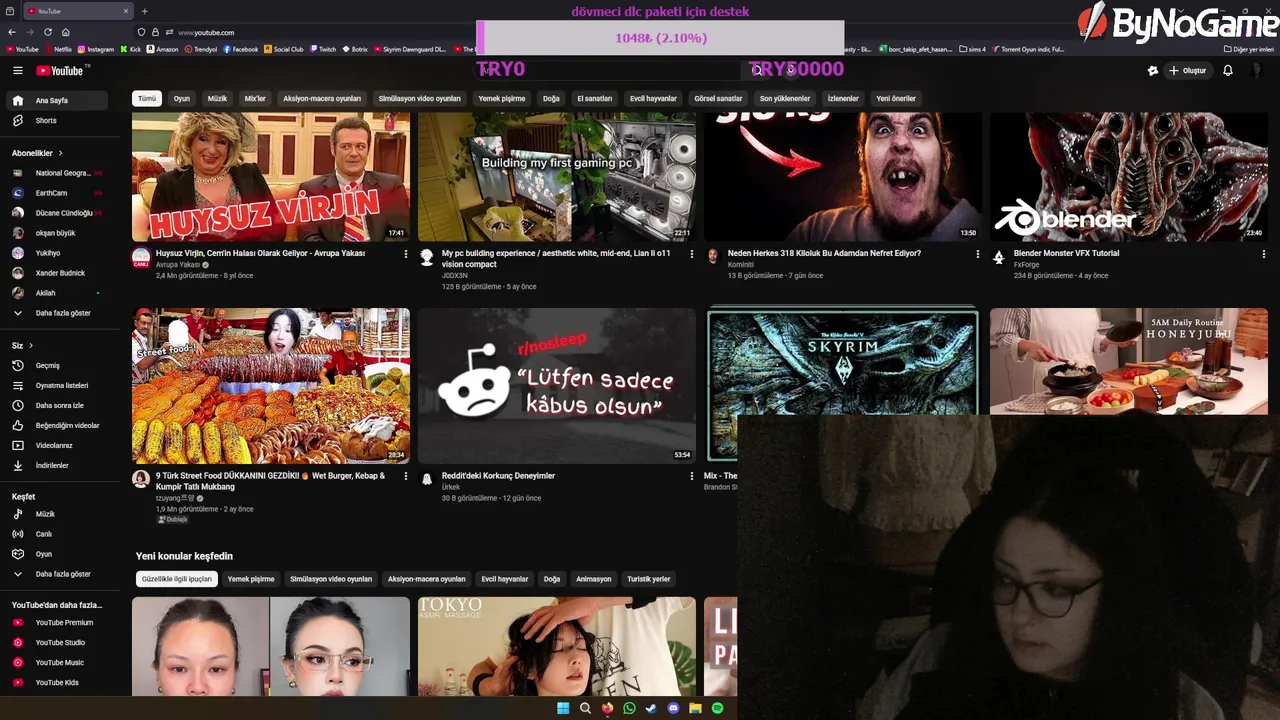Screen dimensions: 1280x720
Task: Select the Tümü filter chip
Action: click(x=147, y=98)
